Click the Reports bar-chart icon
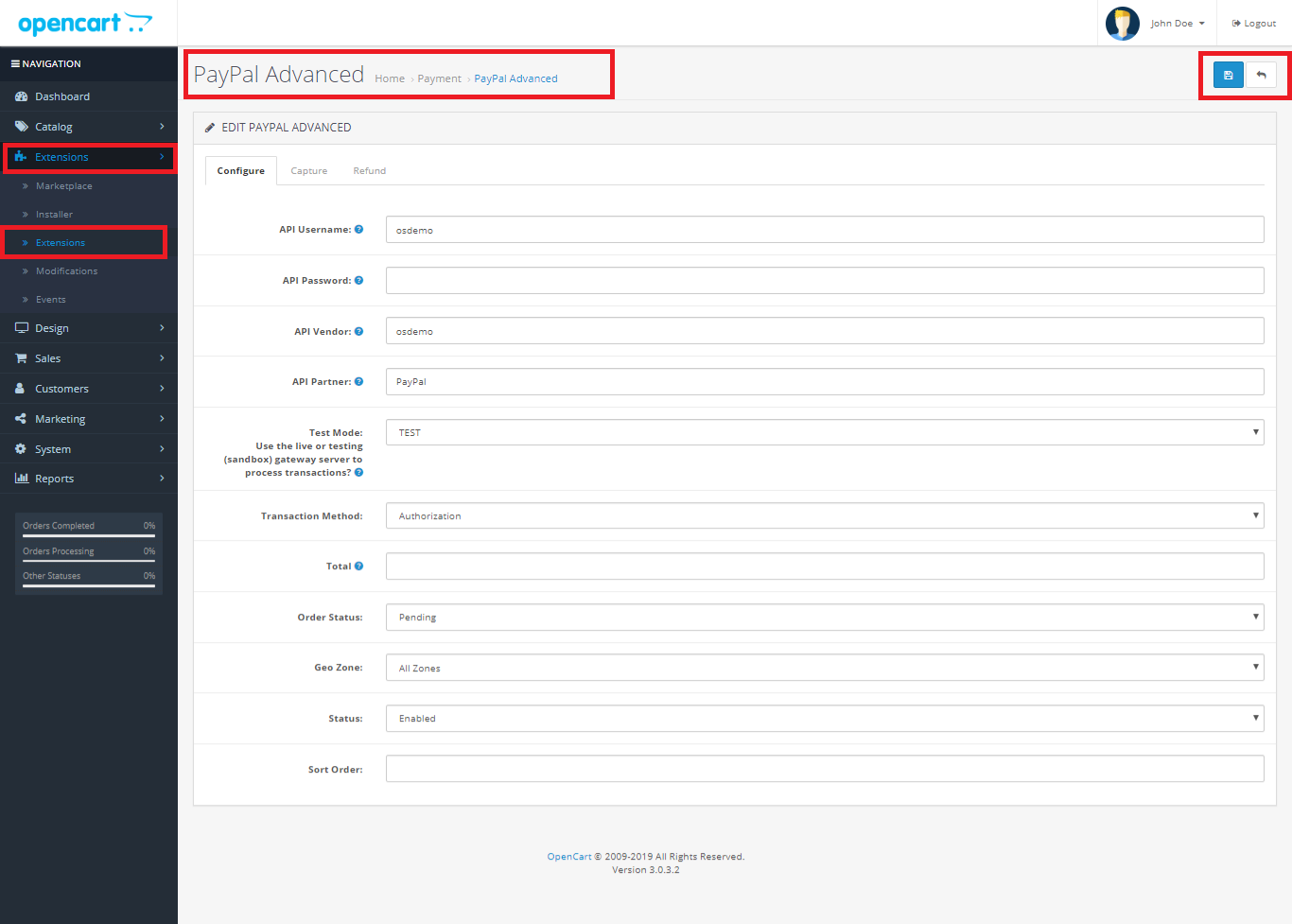1292x924 pixels. (21, 479)
